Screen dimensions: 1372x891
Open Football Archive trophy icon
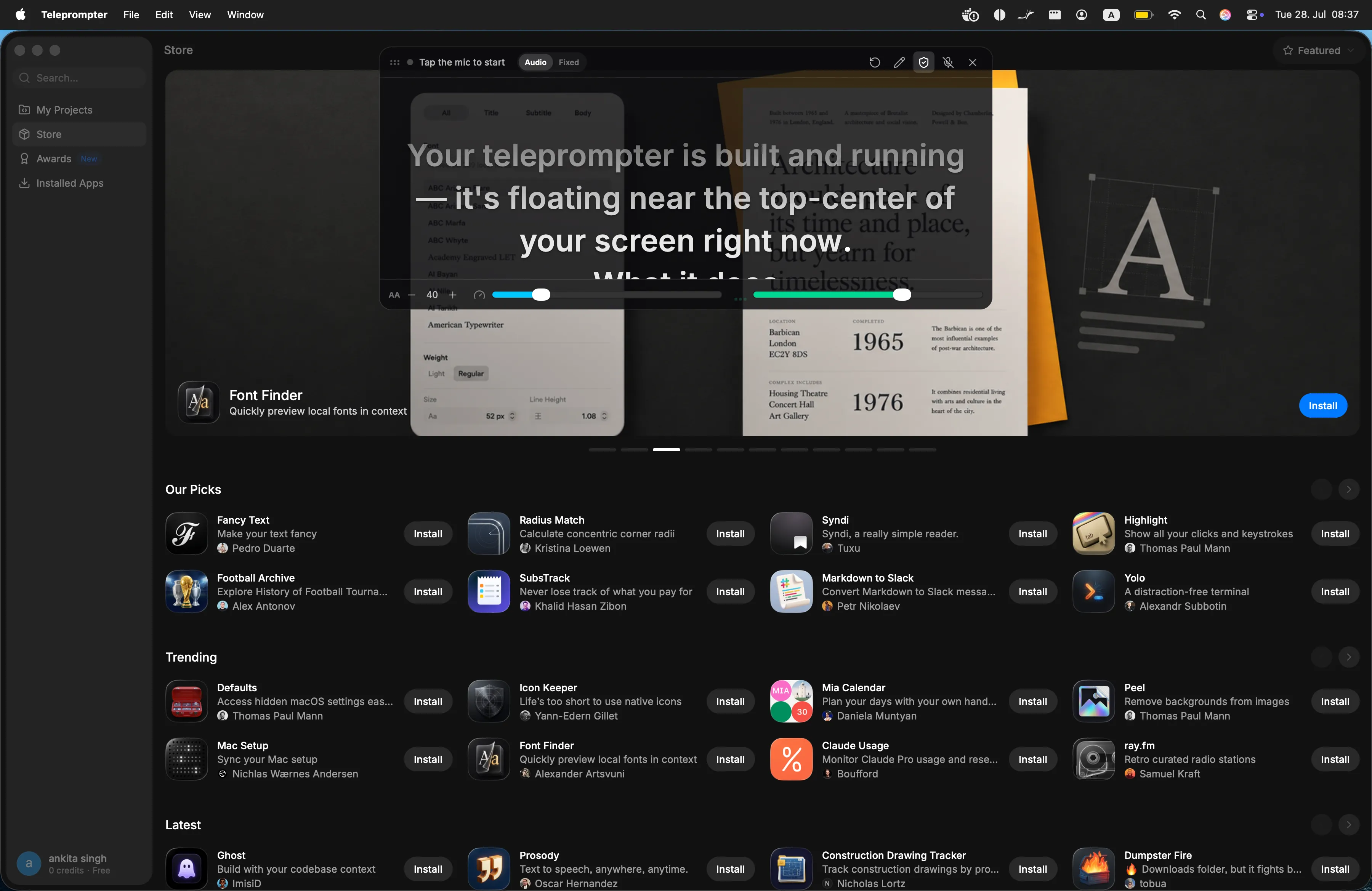(x=186, y=591)
